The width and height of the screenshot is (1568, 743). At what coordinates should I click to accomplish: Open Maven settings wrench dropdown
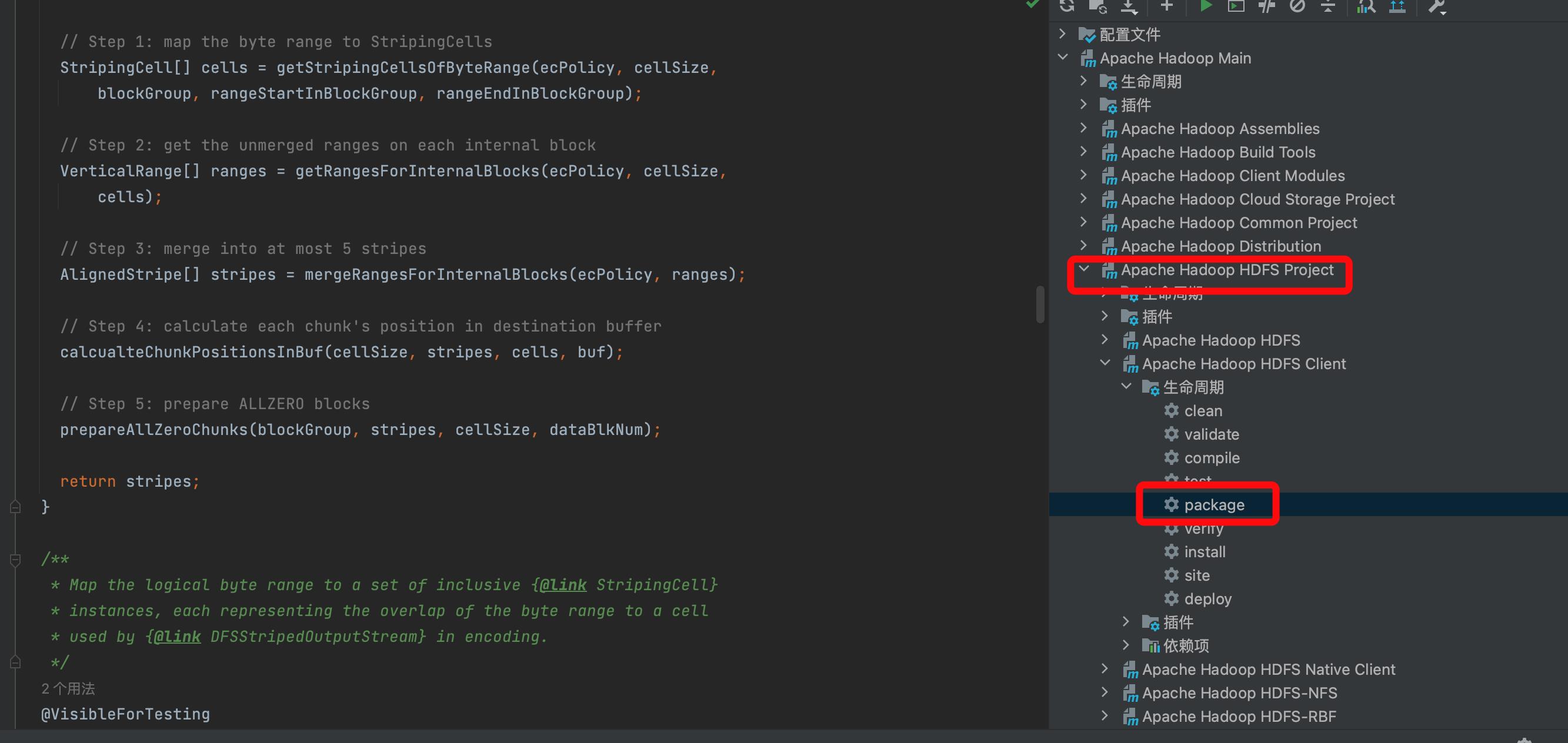pos(1438,6)
